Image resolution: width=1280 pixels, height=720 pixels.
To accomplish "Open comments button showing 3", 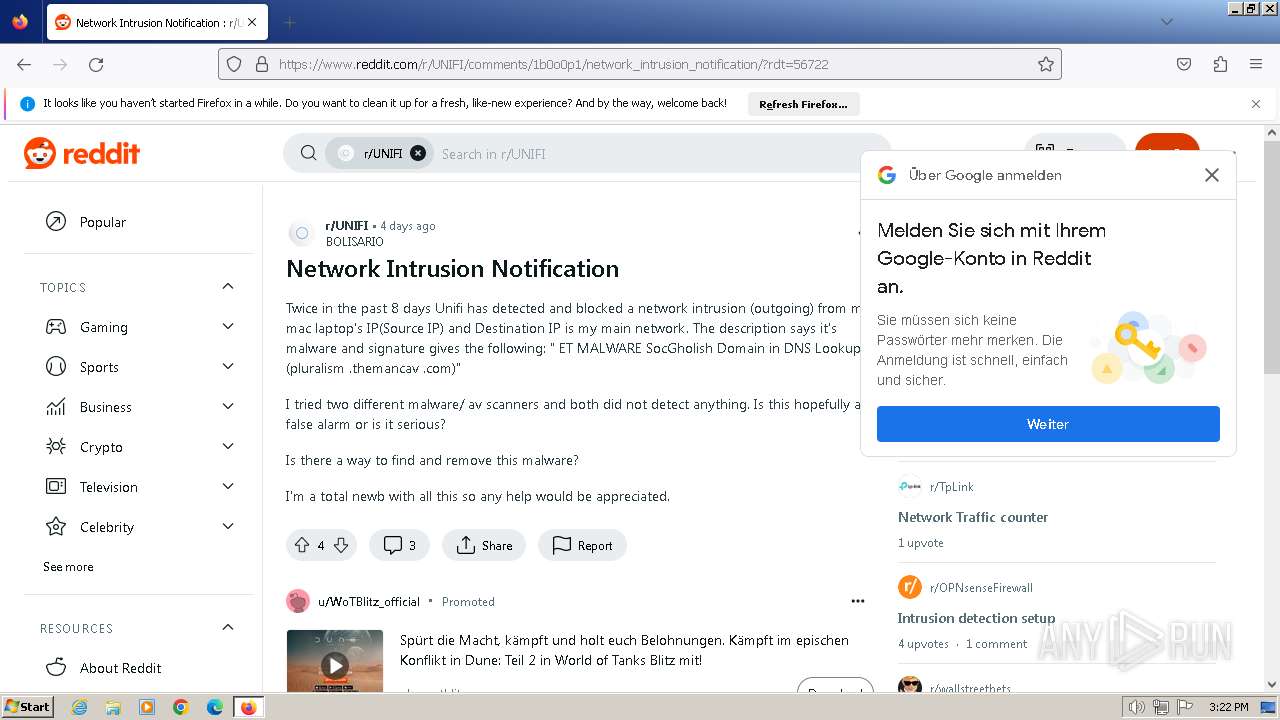I will click(x=399, y=545).
